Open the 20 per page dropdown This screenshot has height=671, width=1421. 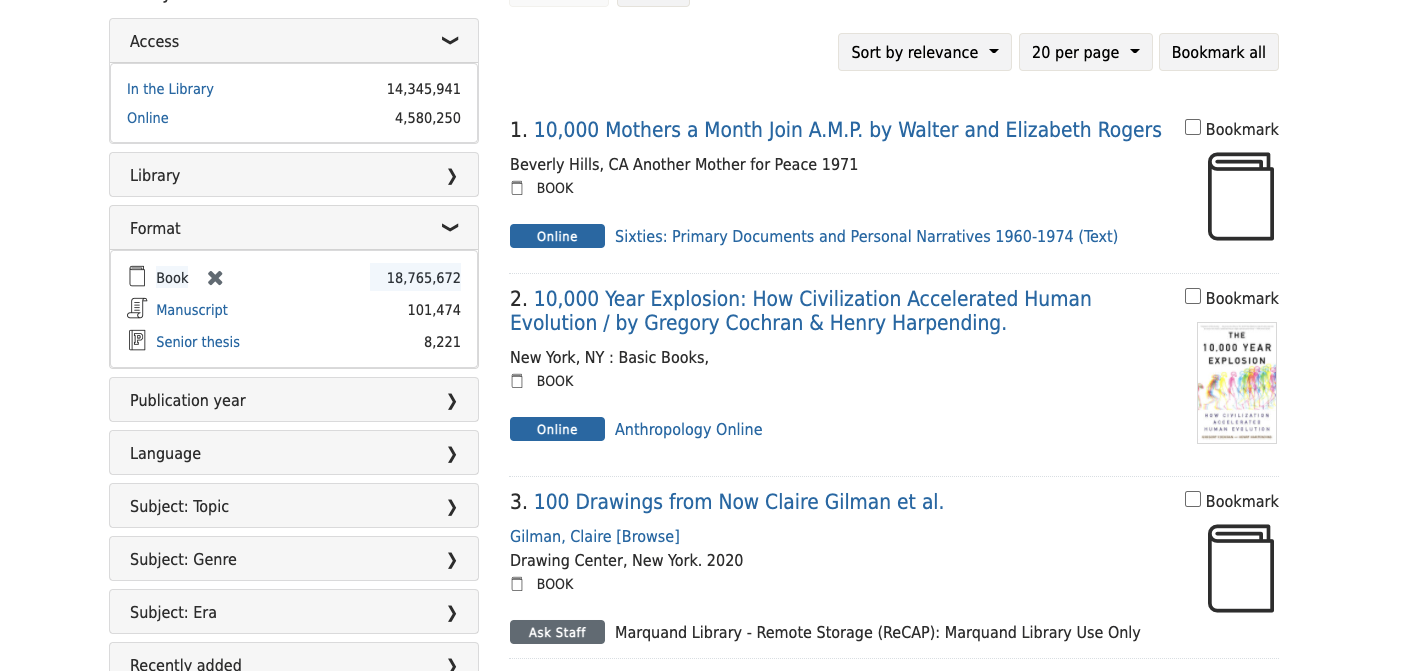[x=1086, y=52]
